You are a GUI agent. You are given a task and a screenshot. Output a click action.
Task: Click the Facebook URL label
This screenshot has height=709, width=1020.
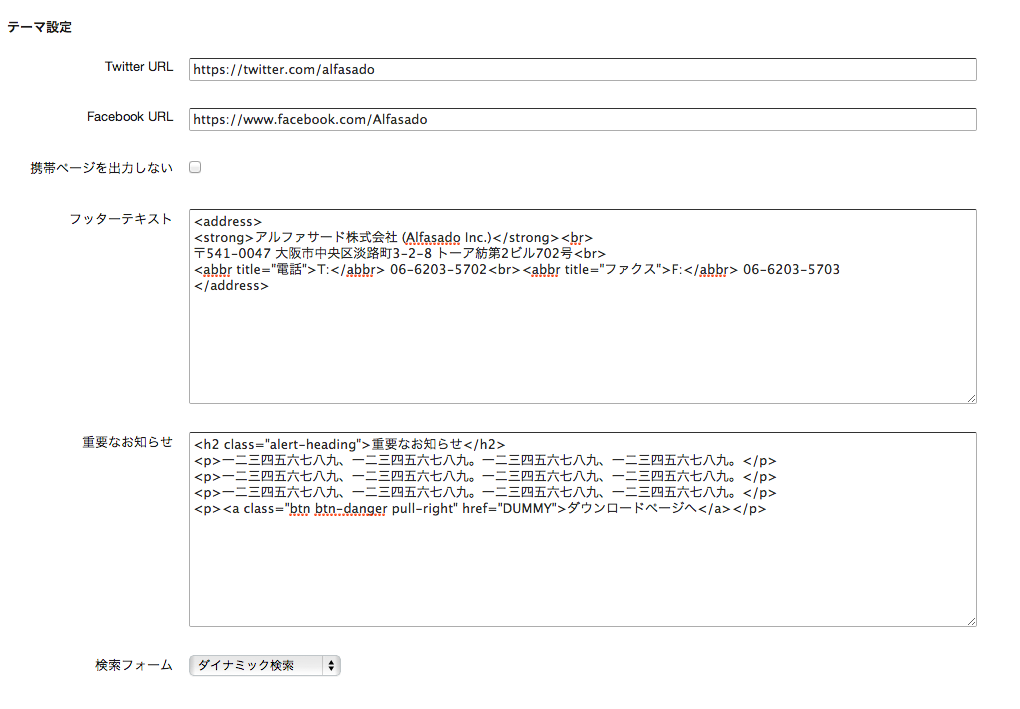(129, 116)
